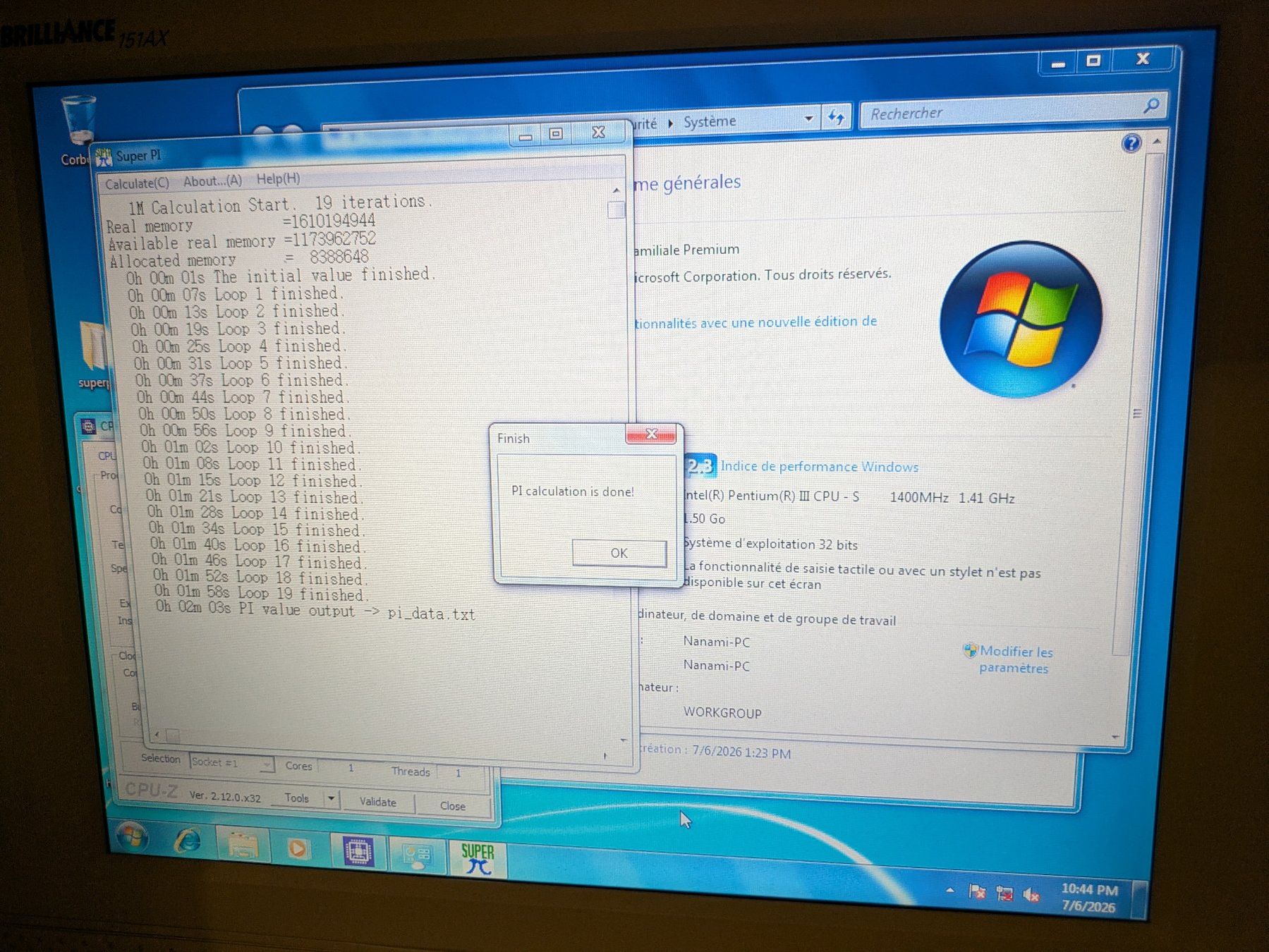The width and height of the screenshot is (1269, 952).
Task: Click Validate button in CPU-Z
Action: click(377, 802)
